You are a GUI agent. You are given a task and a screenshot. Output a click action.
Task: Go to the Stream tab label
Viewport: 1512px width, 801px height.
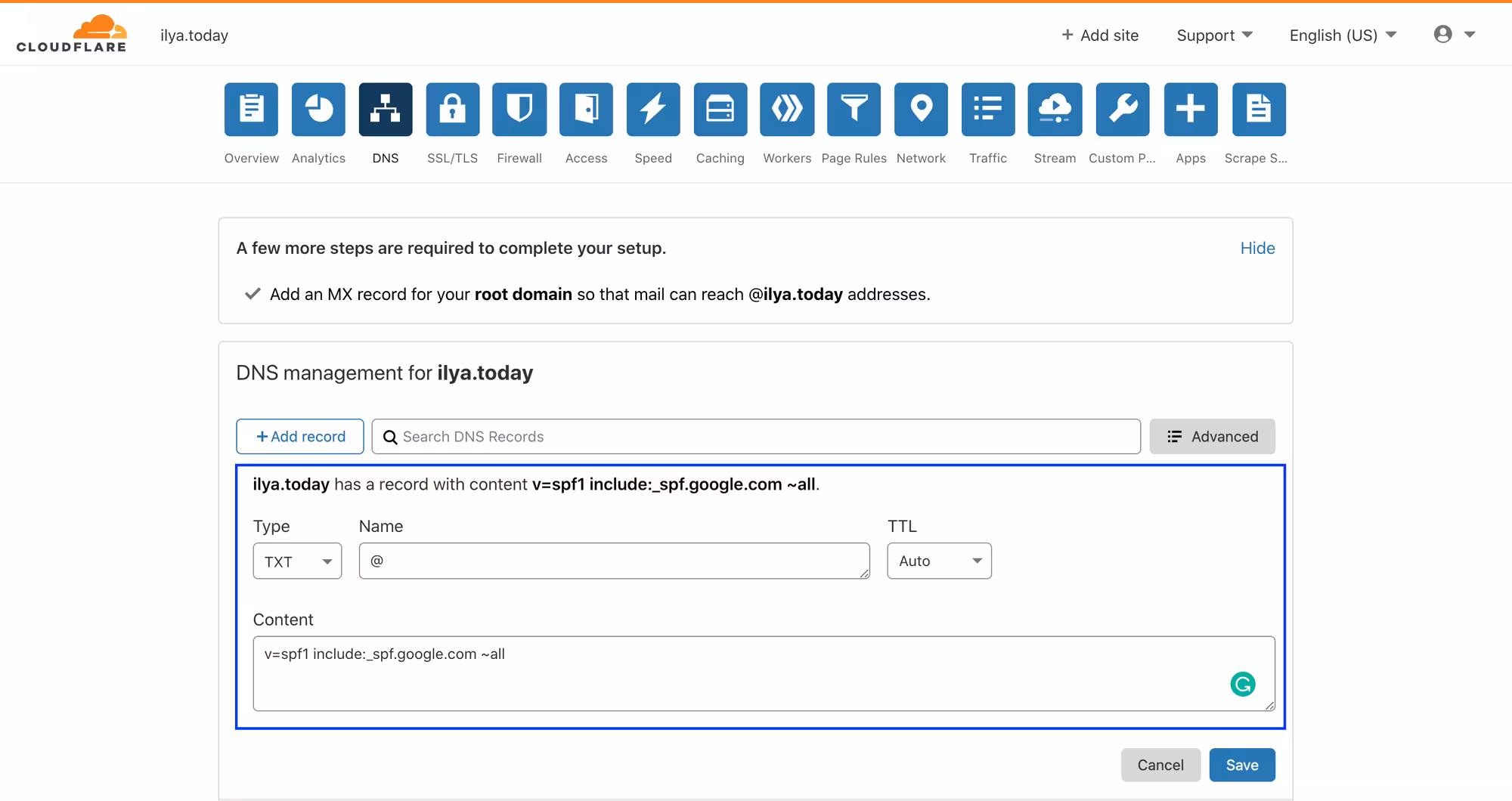coord(1055,158)
